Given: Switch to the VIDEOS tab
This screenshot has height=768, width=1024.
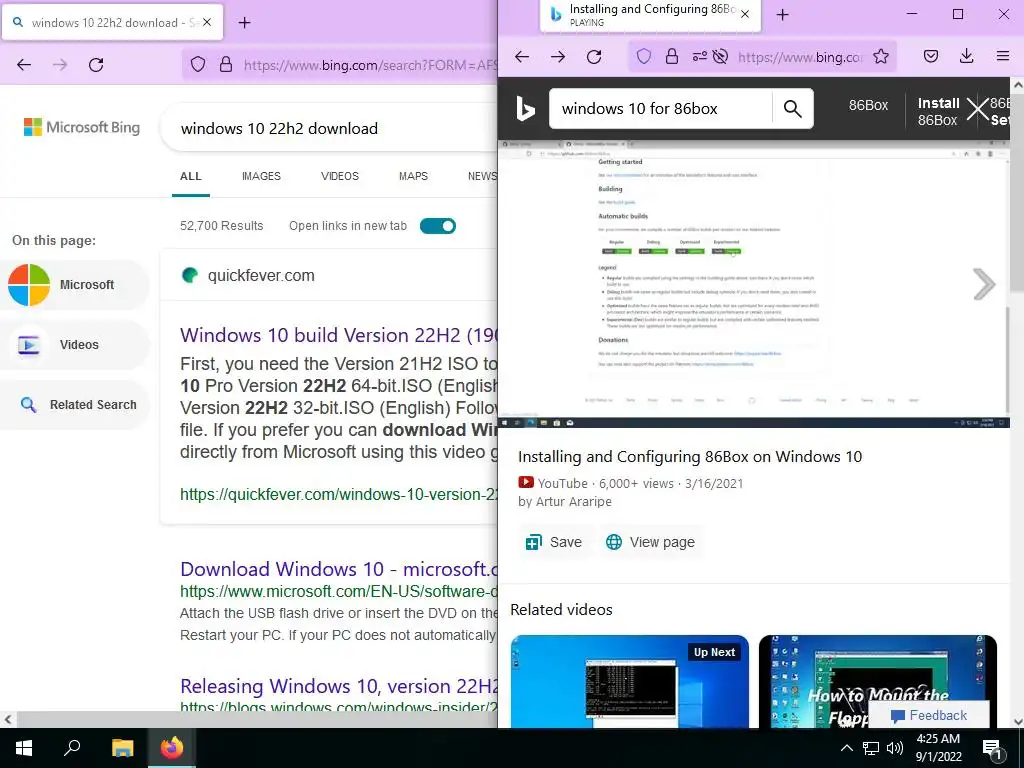Looking at the screenshot, I should (340, 176).
